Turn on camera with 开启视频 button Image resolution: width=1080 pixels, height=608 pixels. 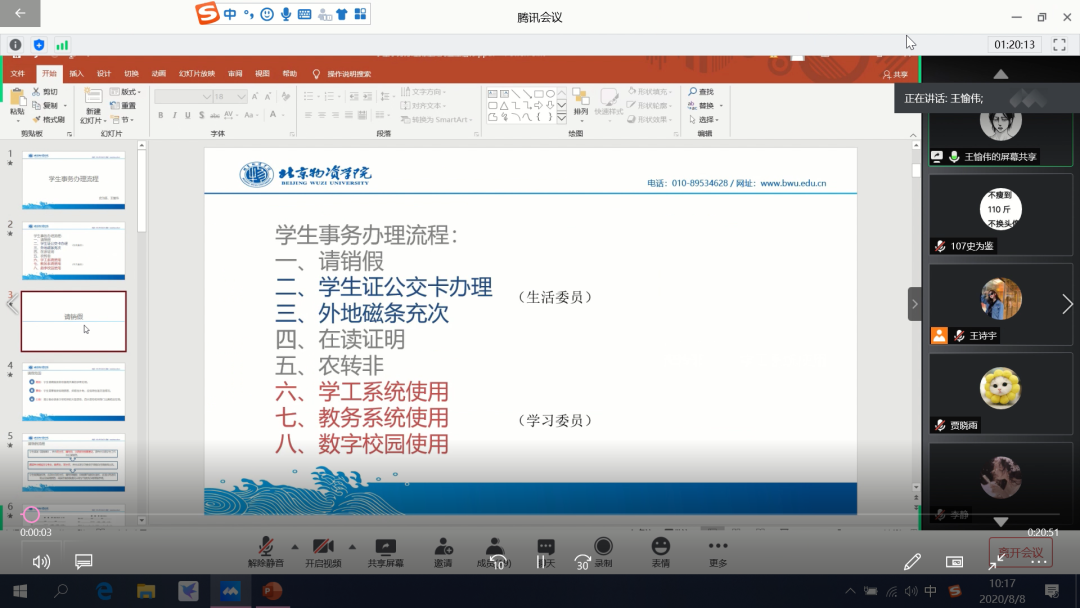click(323, 551)
